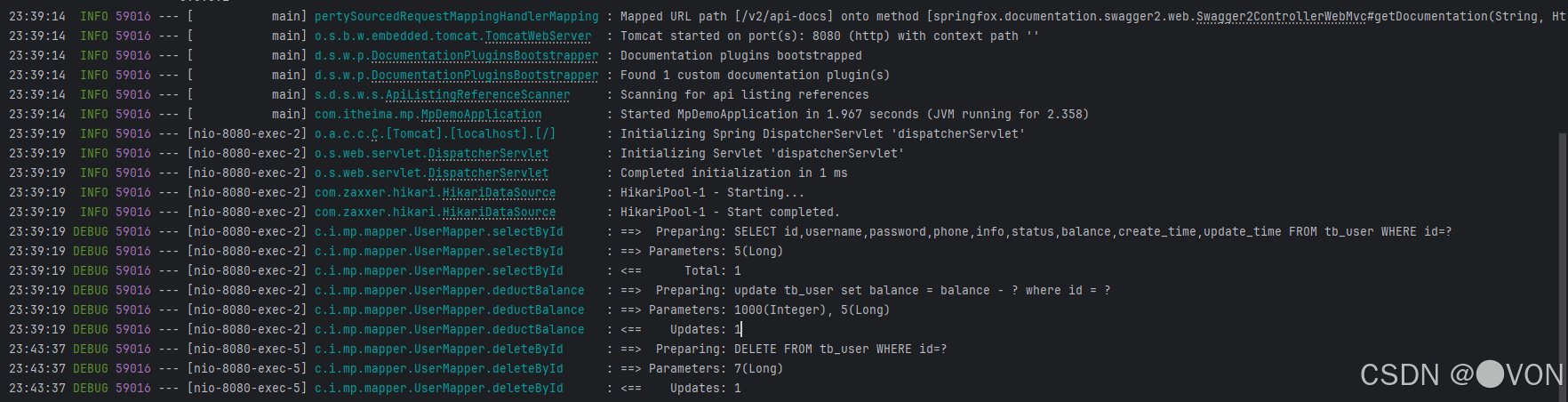
Task: Click the 'DELETE FROM tb_user WHERE id=?' statement
Action: click(x=840, y=350)
